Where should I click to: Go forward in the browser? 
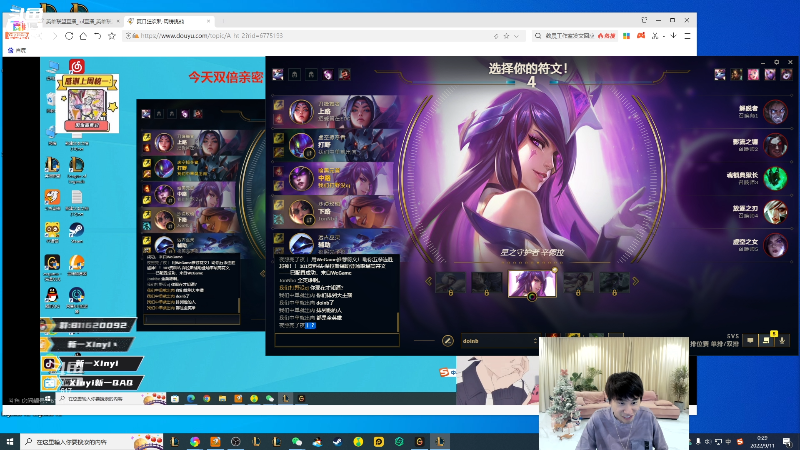(x=55, y=36)
